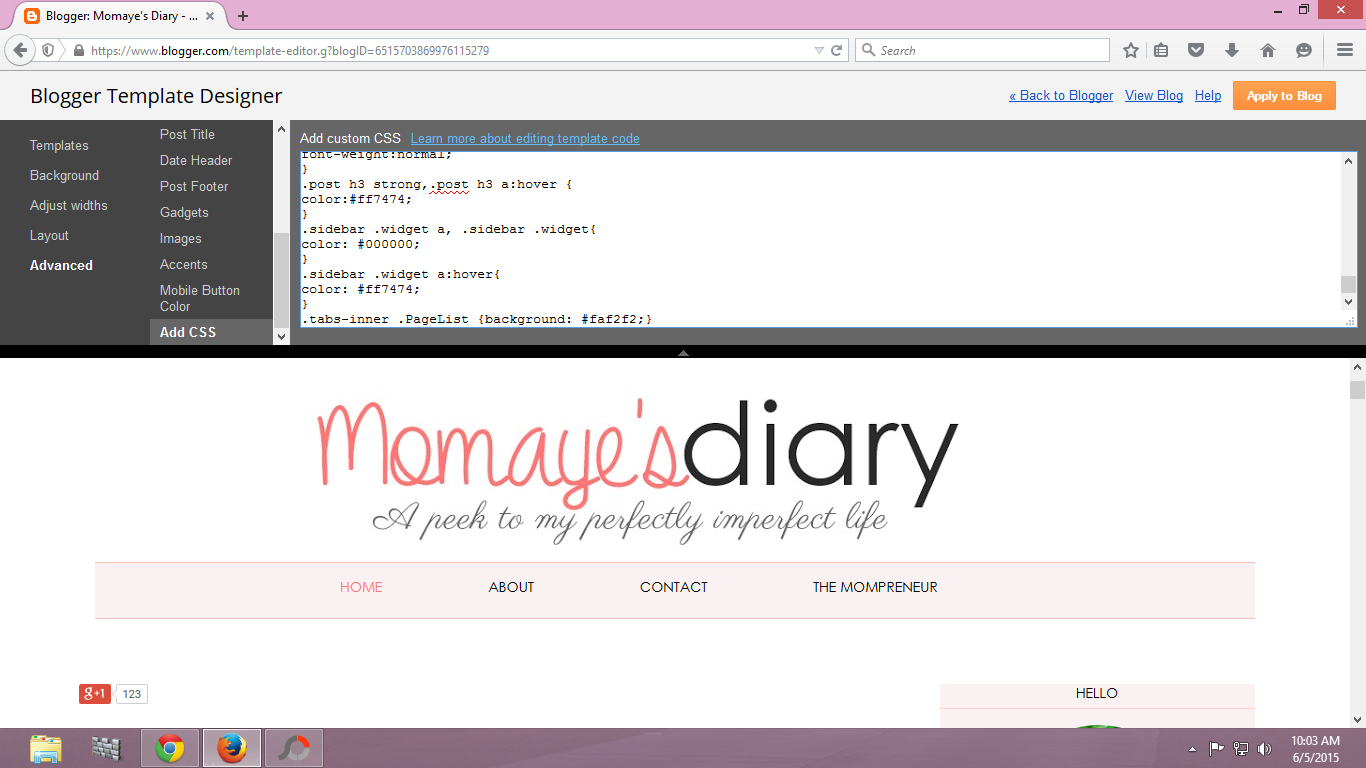Screen dimensions: 1366x768
Task: Open the search engine selector in search field
Action: [x=868, y=49]
